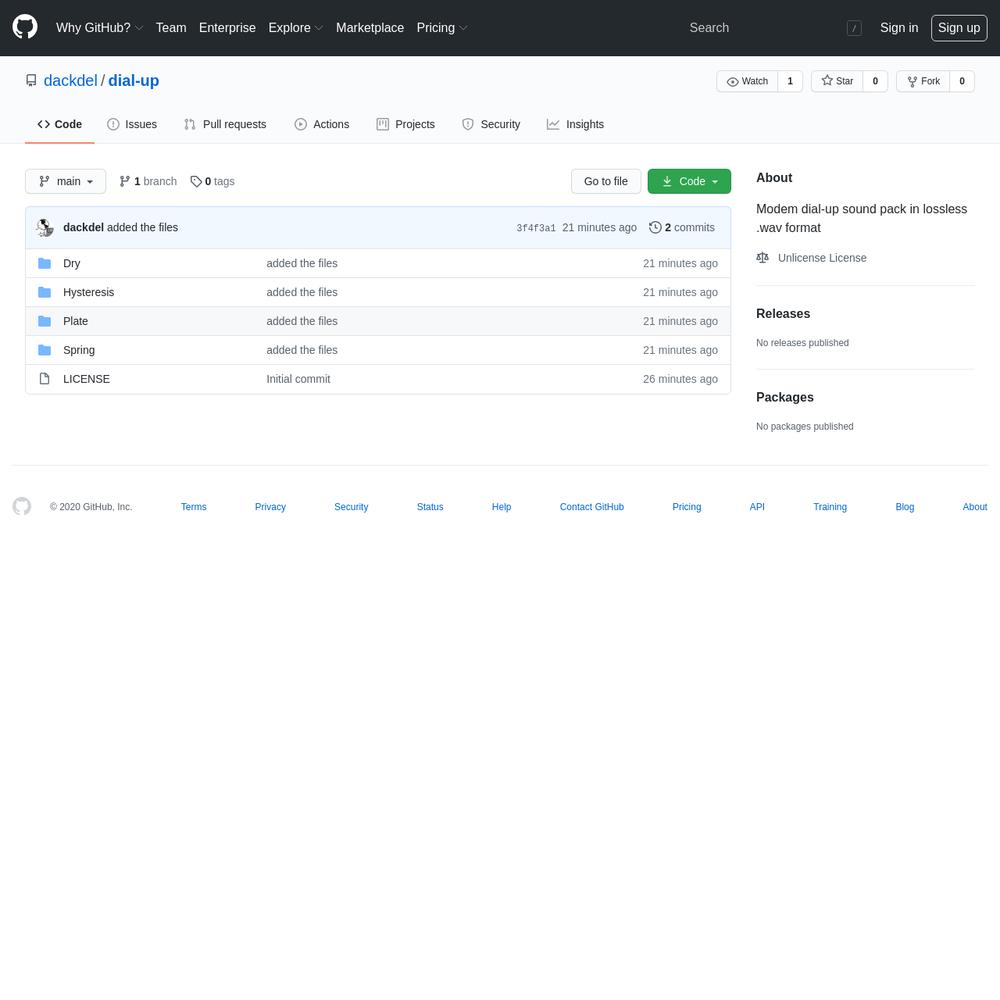Switch to the Code tab
The height and width of the screenshot is (1000, 1000).
pyautogui.click(x=59, y=124)
